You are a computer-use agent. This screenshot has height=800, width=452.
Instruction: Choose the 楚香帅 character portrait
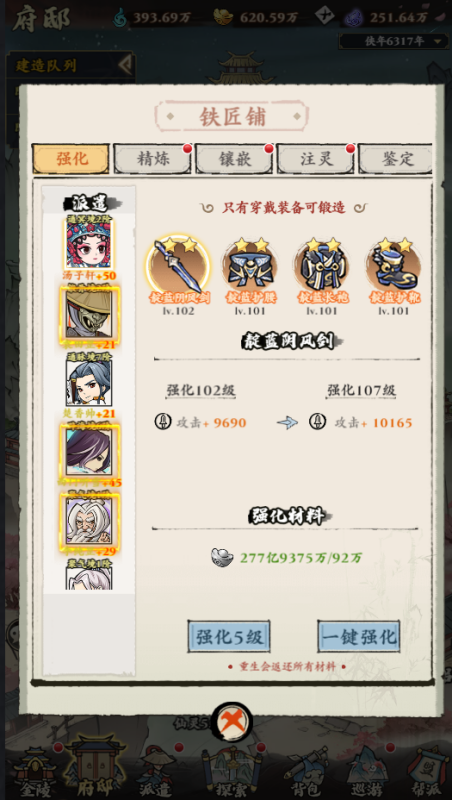(x=89, y=382)
